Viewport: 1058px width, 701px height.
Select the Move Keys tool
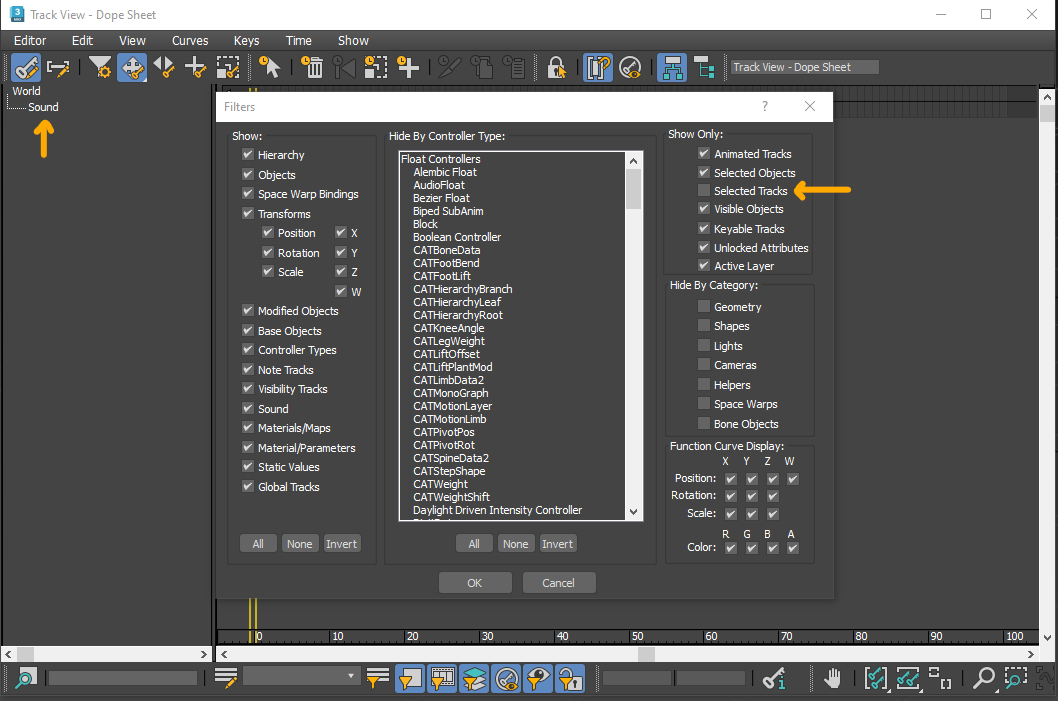(131, 67)
